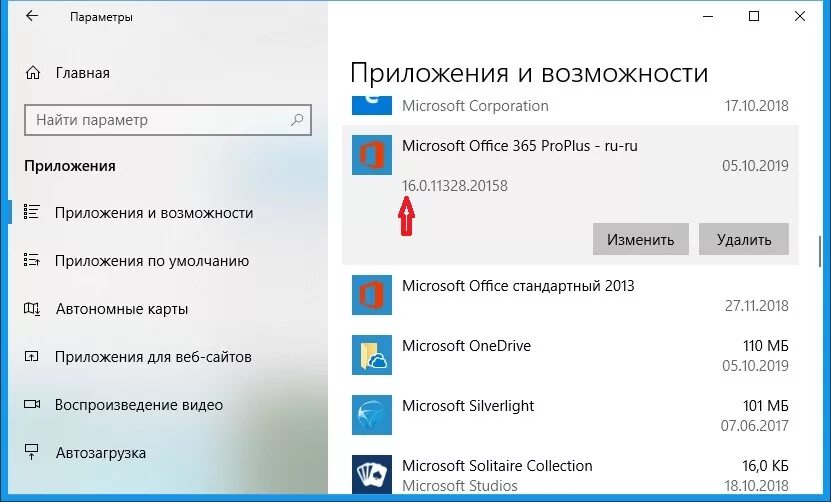The height and width of the screenshot is (502, 831).
Task: Select the Автозагрузка startup icon
Action: click(32, 452)
